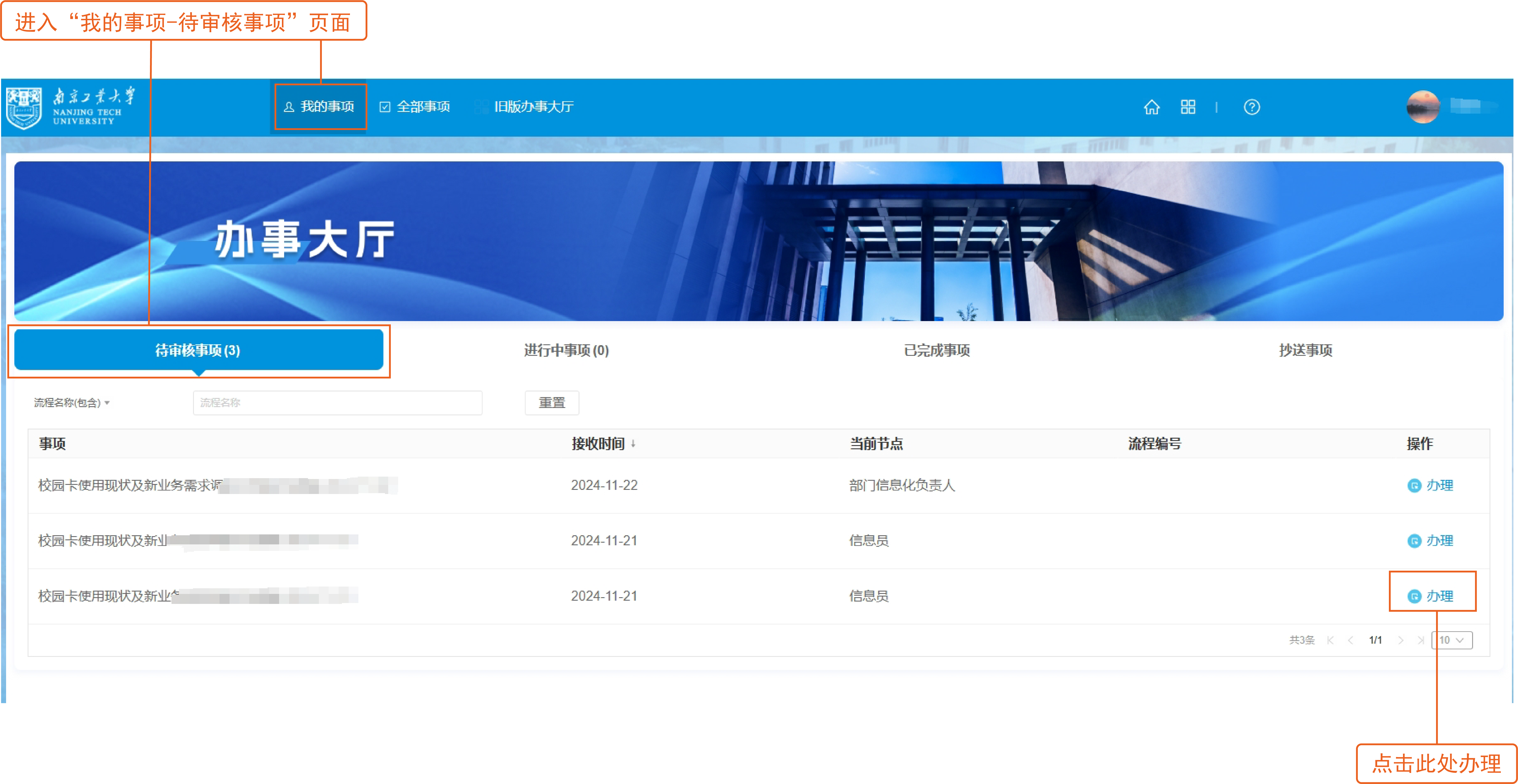This screenshot has width=1518, height=784.
Task: Switch to 已完成事项 tab
Action: (x=937, y=350)
